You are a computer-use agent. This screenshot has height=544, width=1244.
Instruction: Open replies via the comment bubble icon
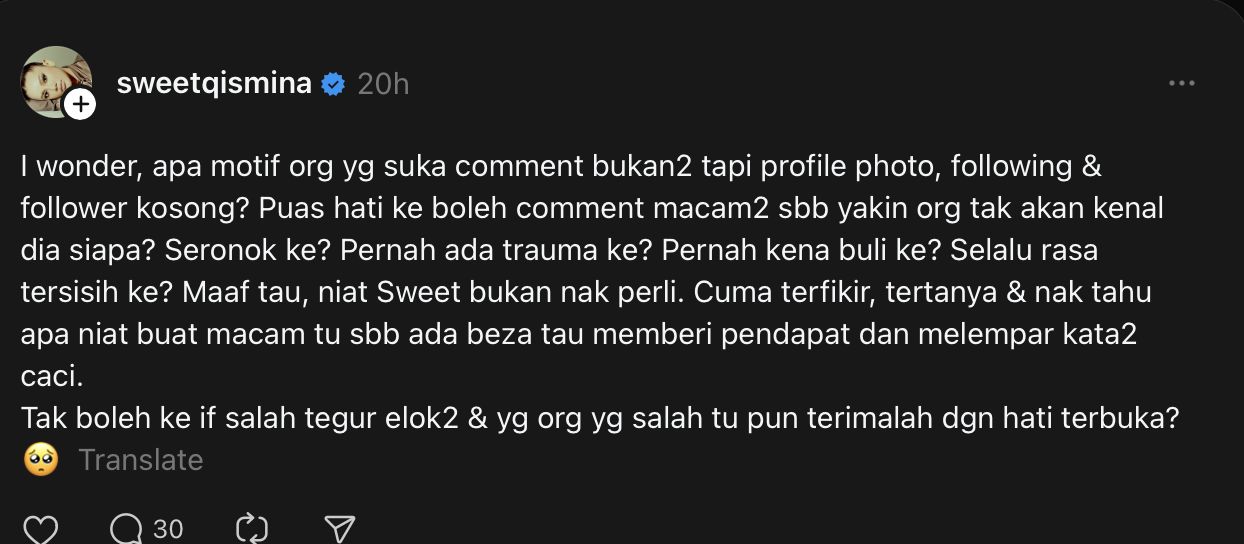(x=127, y=529)
